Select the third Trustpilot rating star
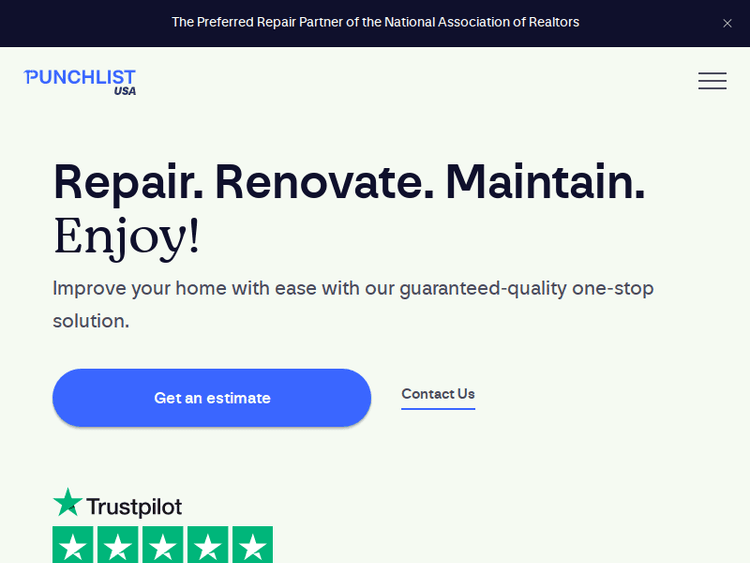The width and height of the screenshot is (750, 563). pos(162,546)
